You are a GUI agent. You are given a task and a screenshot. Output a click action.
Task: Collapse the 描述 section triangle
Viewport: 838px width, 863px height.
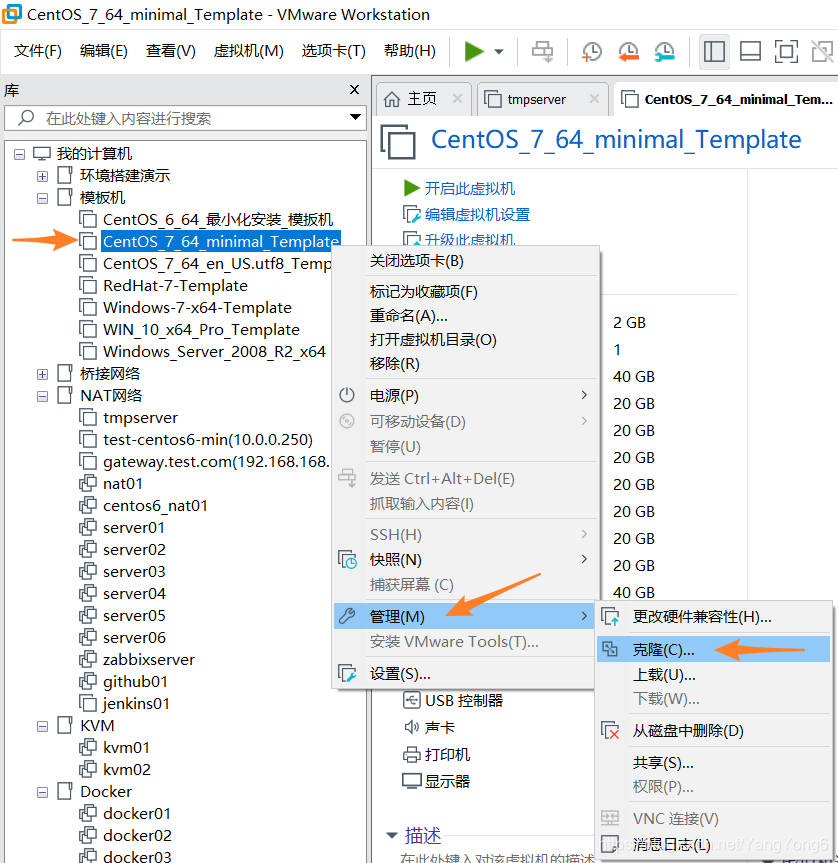pyautogui.click(x=392, y=835)
